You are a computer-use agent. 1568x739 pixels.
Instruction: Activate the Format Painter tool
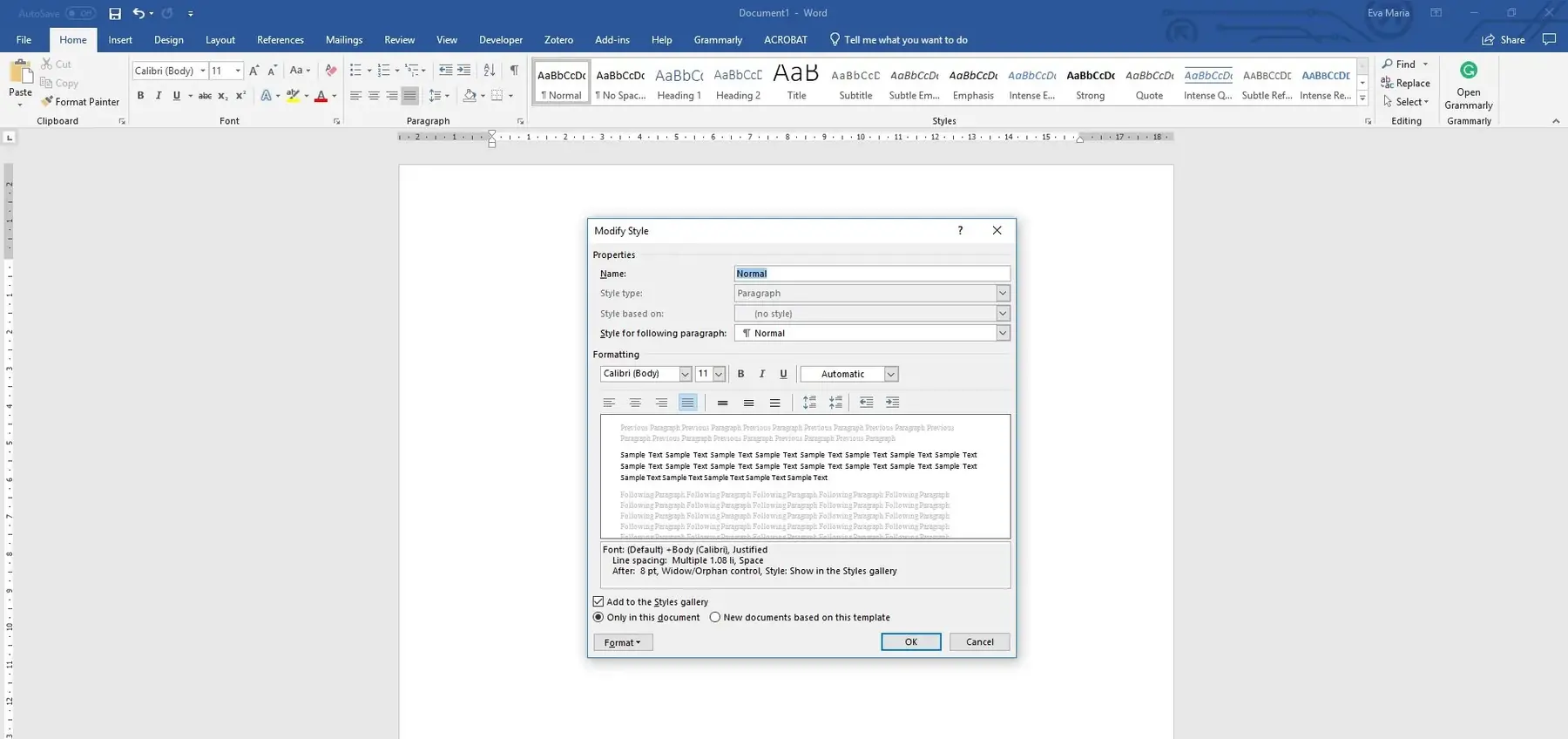point(80,102)
